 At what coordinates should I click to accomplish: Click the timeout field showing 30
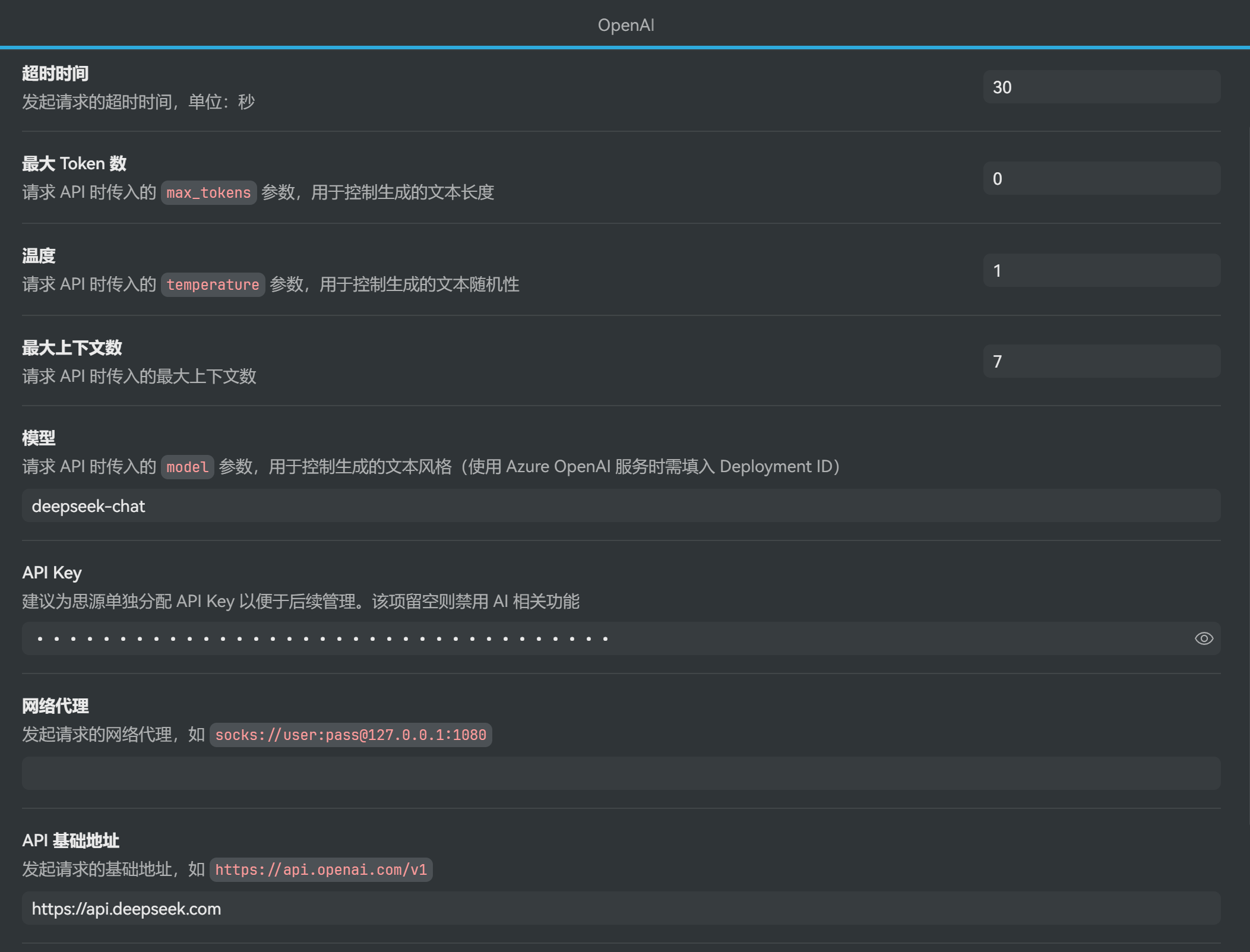tap(1102, 87)
